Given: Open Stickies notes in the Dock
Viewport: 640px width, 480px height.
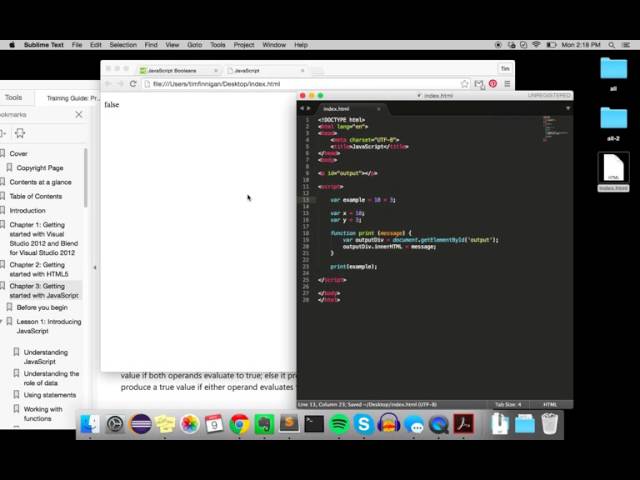Looking at the screenshot, I should point(165,424).
